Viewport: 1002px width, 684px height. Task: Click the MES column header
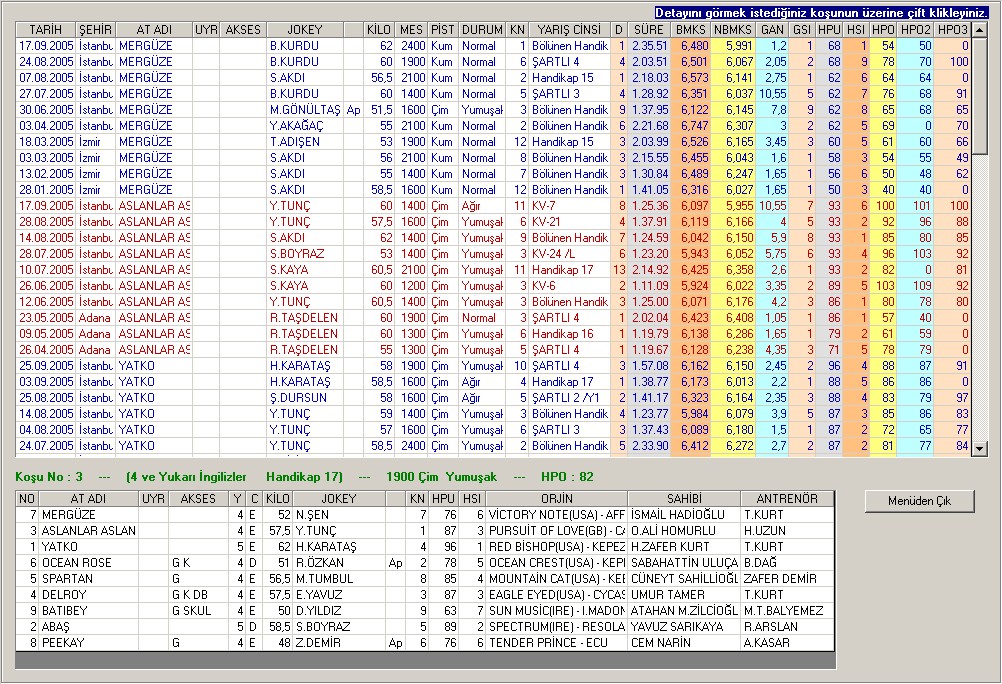(411, 30)
